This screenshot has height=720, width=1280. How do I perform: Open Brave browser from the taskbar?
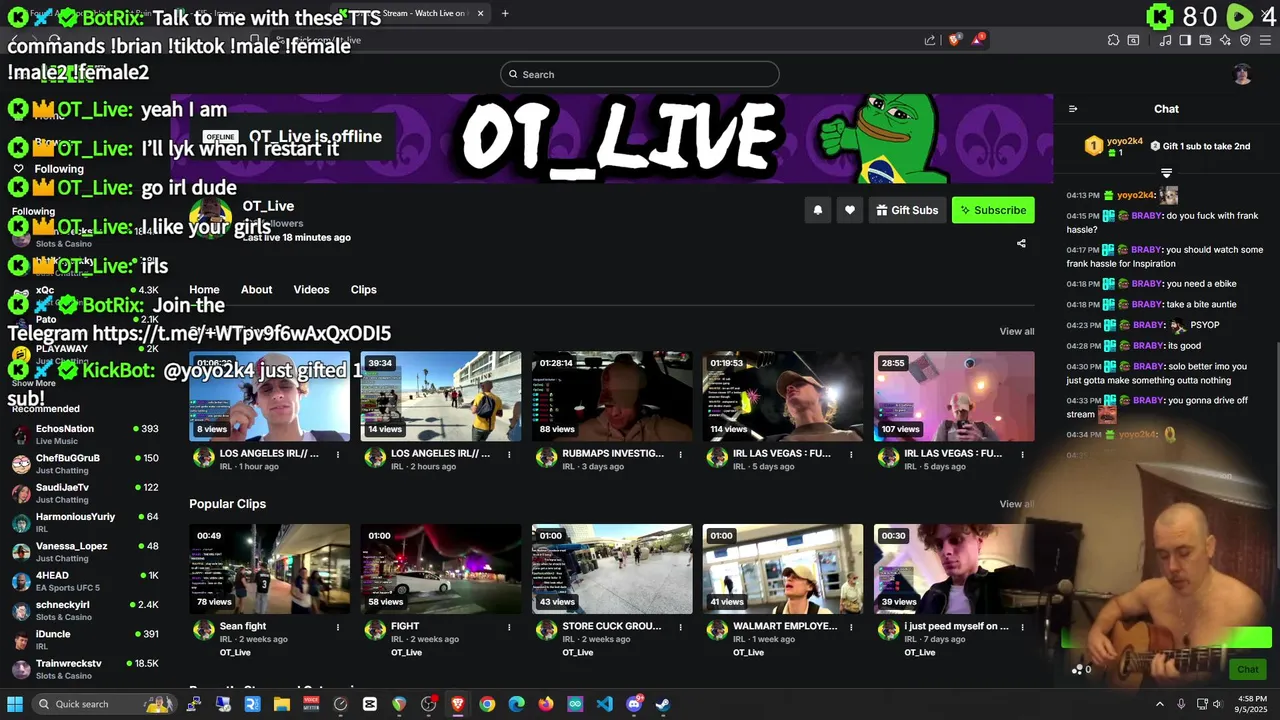pos(458,704)
